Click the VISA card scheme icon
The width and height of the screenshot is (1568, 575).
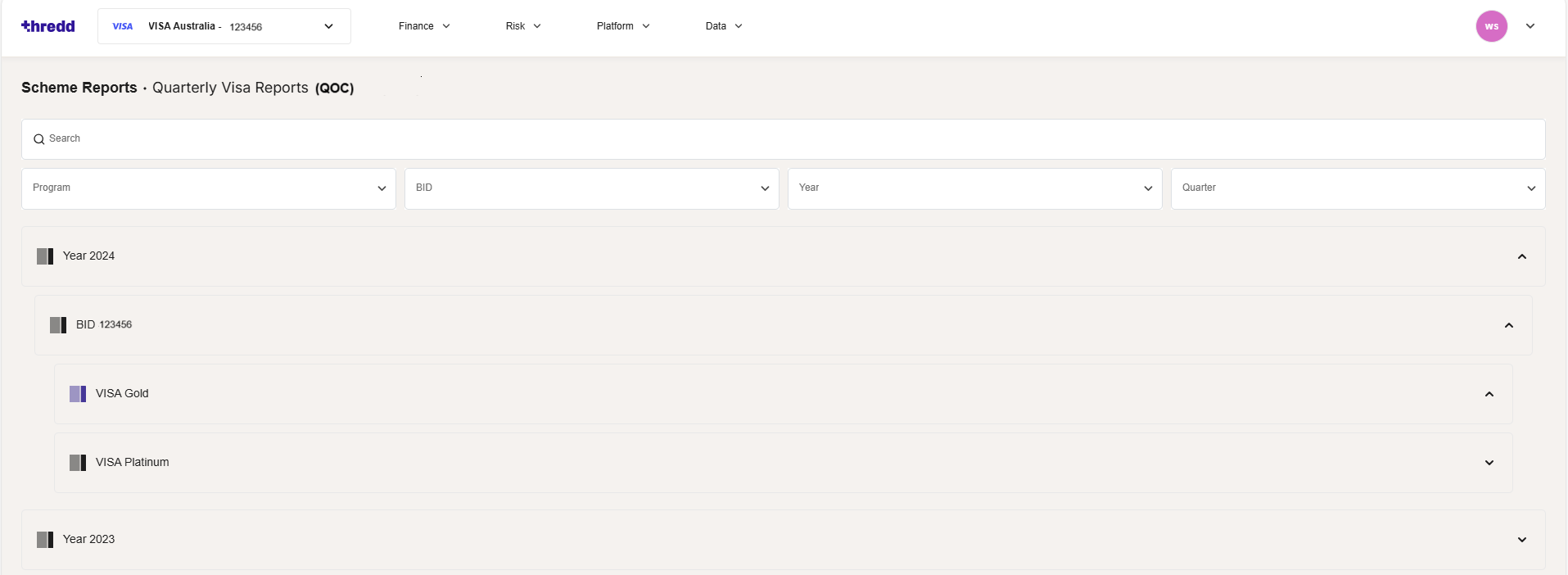coord(123,26)
